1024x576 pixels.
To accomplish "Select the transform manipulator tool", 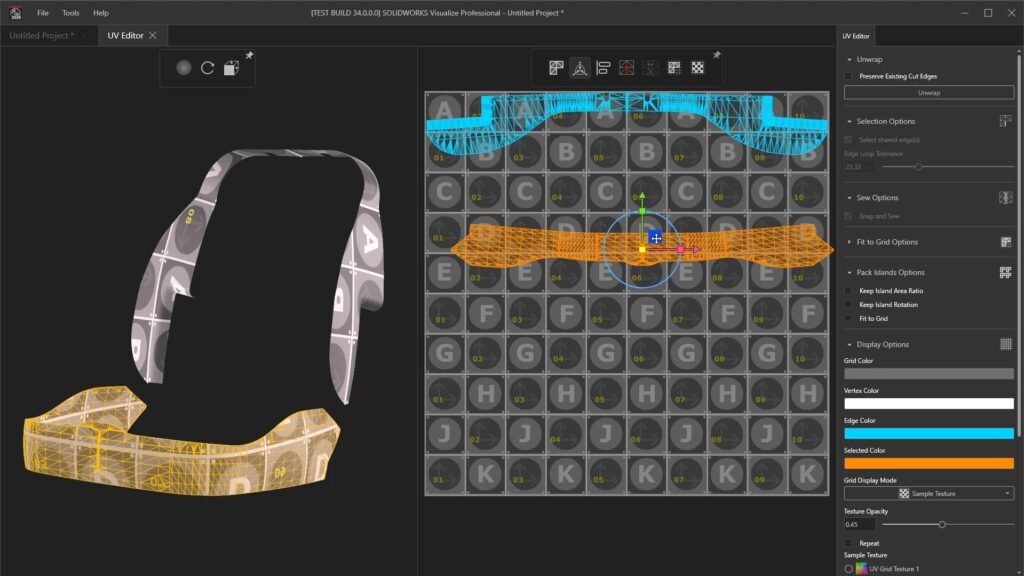I will 579,68.
